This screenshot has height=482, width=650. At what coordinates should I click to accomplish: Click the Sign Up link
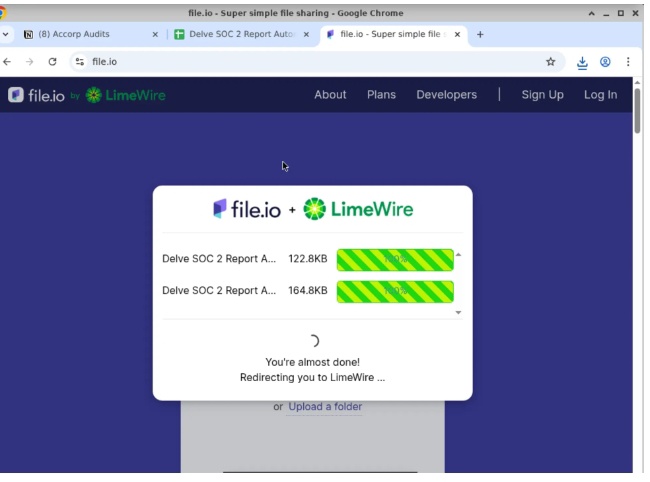[542, 95]
